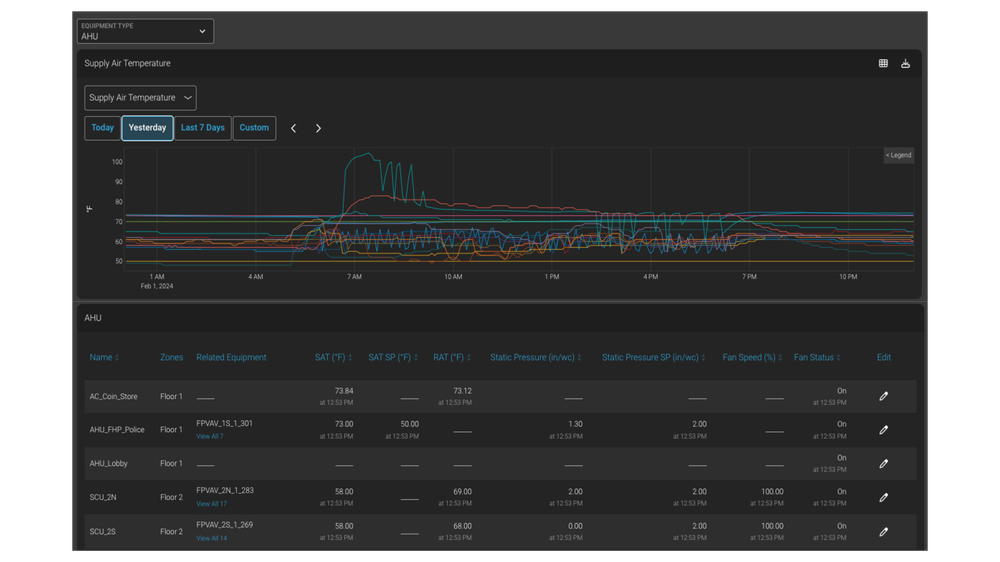Sort by Fan Speed (%) column
The width and height of the screenshot is (1000, 562).
(x=752, y=357)
